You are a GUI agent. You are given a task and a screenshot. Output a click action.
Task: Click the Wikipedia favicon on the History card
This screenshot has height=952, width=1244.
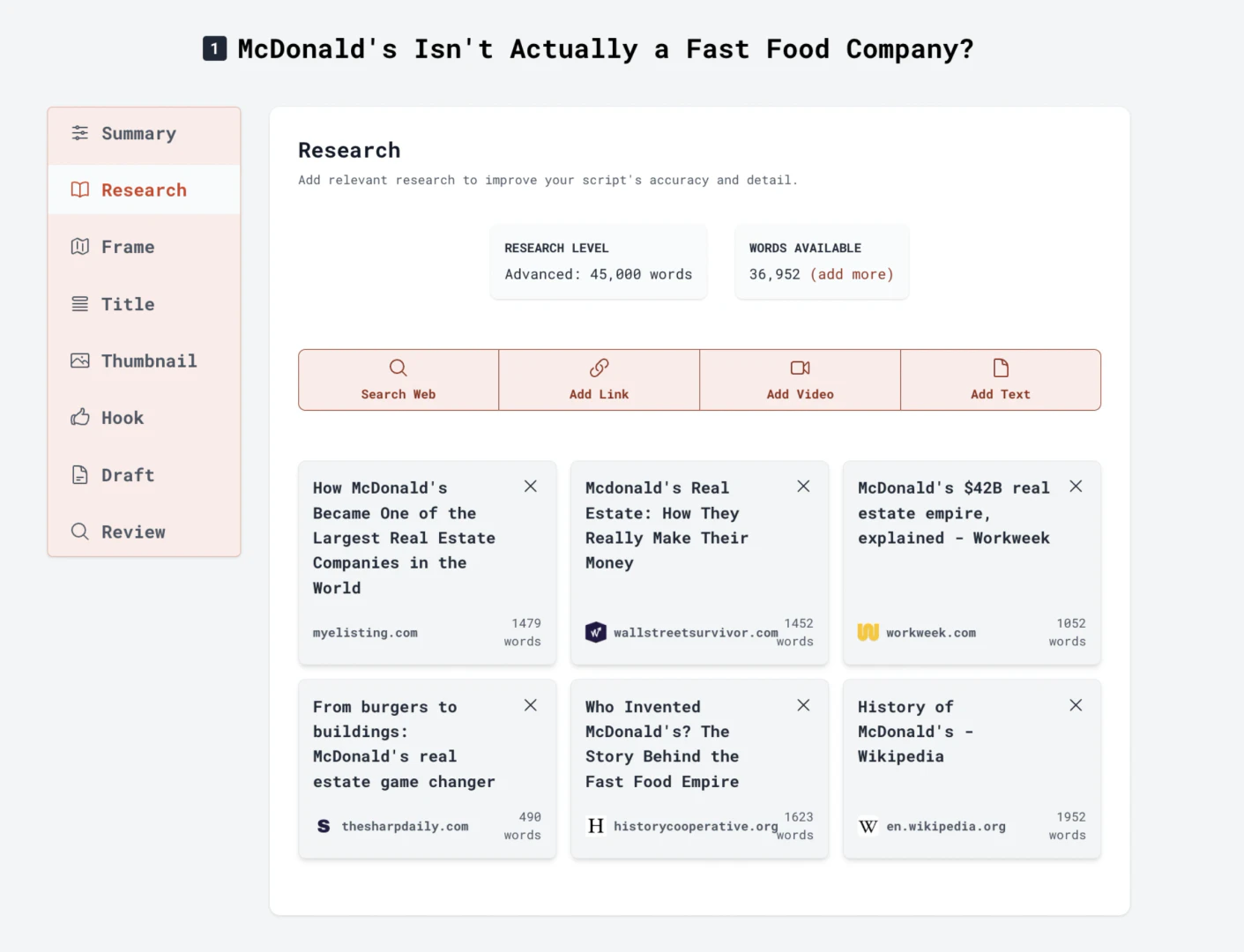[x=868, y=826]
